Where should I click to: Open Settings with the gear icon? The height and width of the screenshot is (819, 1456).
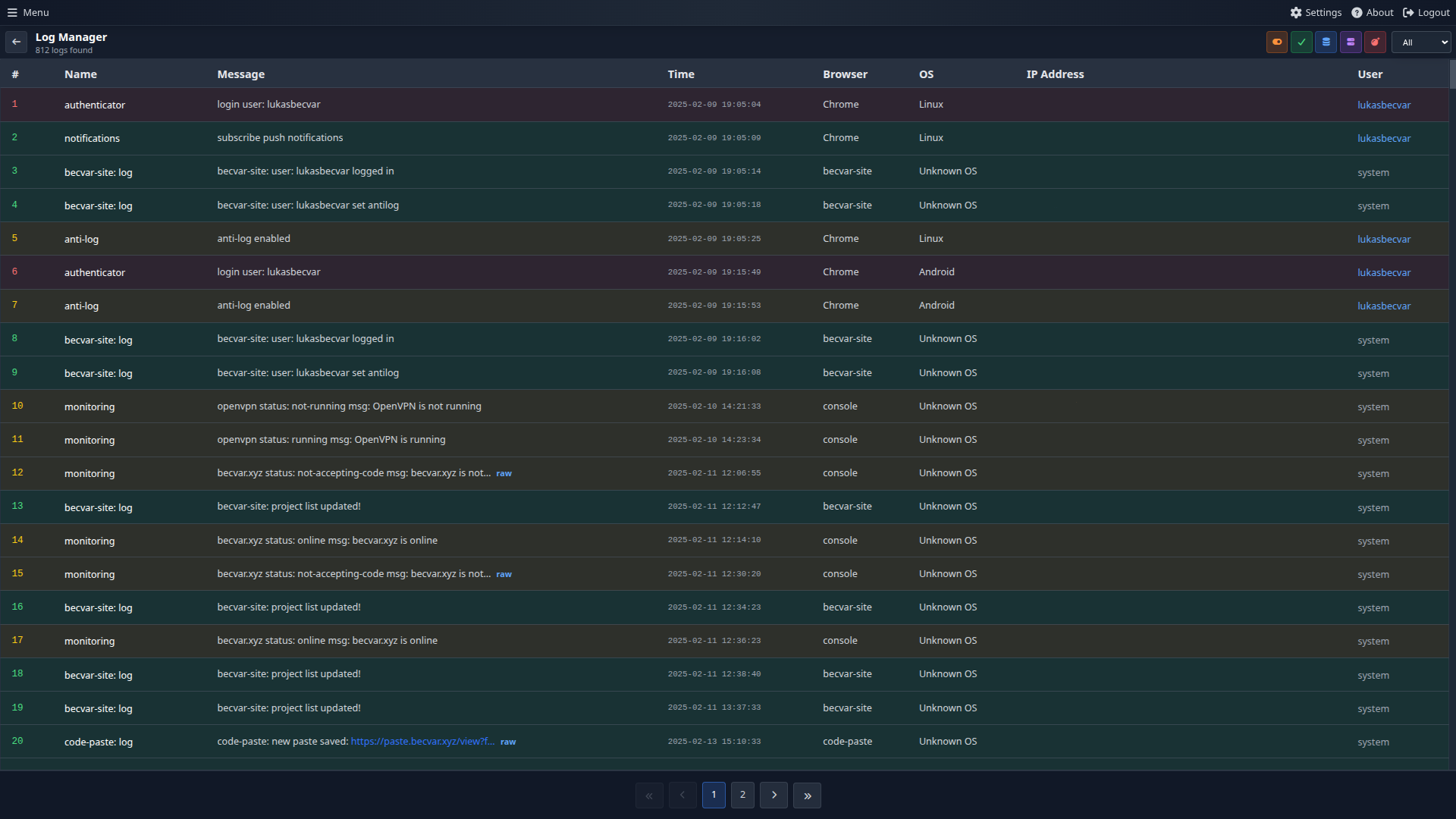pyautogui.click(x=1316, y=12)
